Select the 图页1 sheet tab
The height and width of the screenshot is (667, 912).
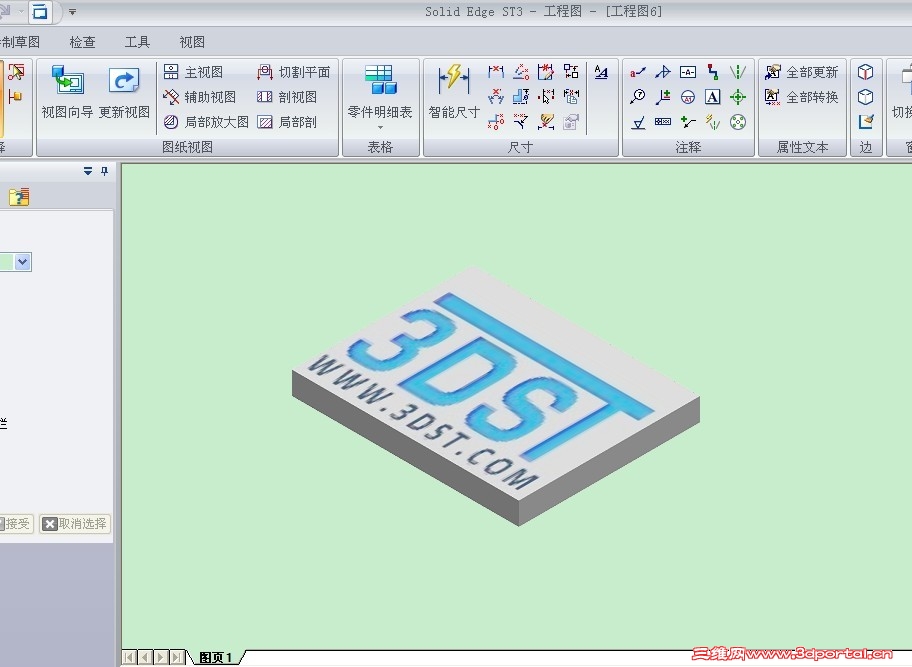coord(216,658)
